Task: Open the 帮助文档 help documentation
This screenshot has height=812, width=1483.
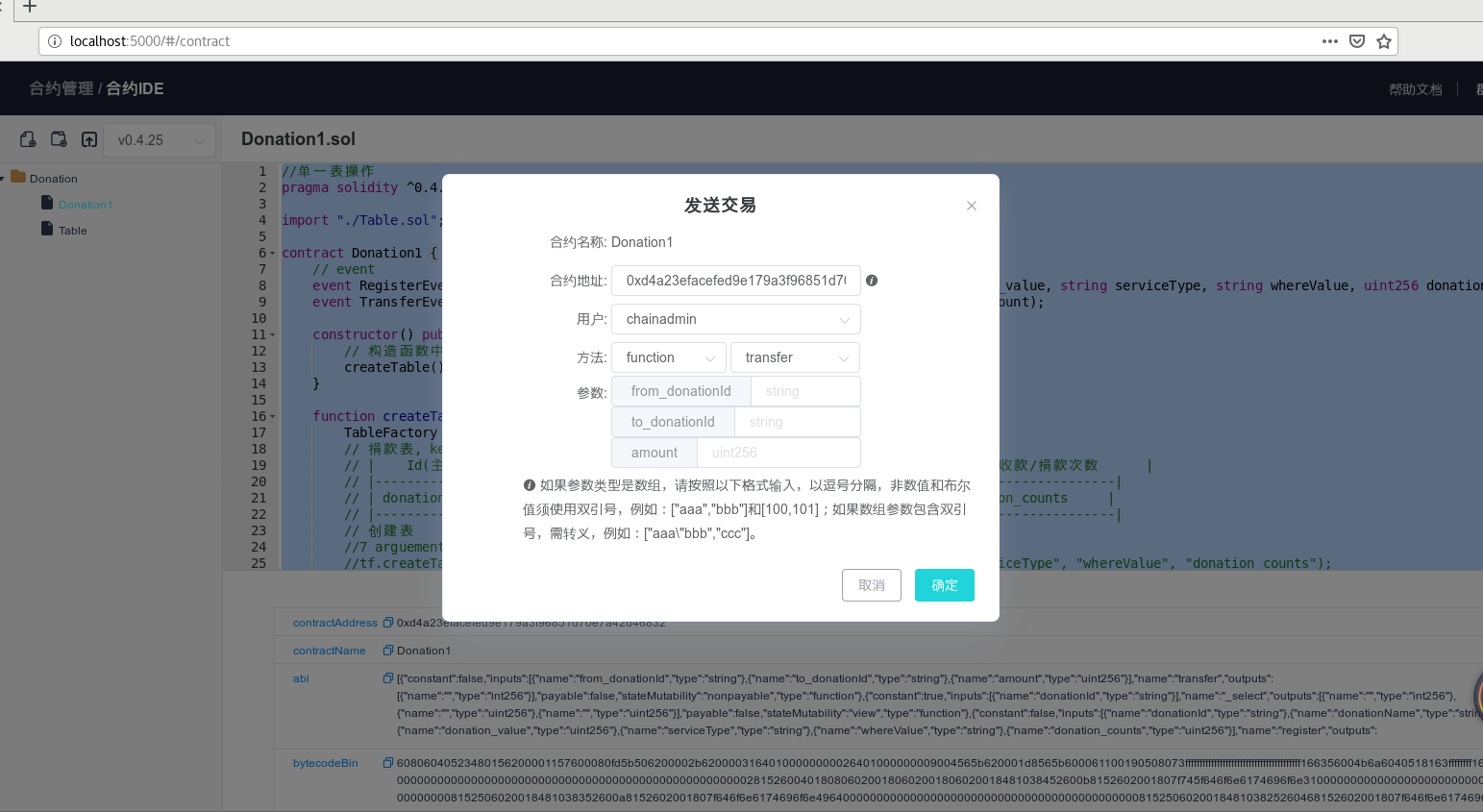Action: (x=1415, y=88)
